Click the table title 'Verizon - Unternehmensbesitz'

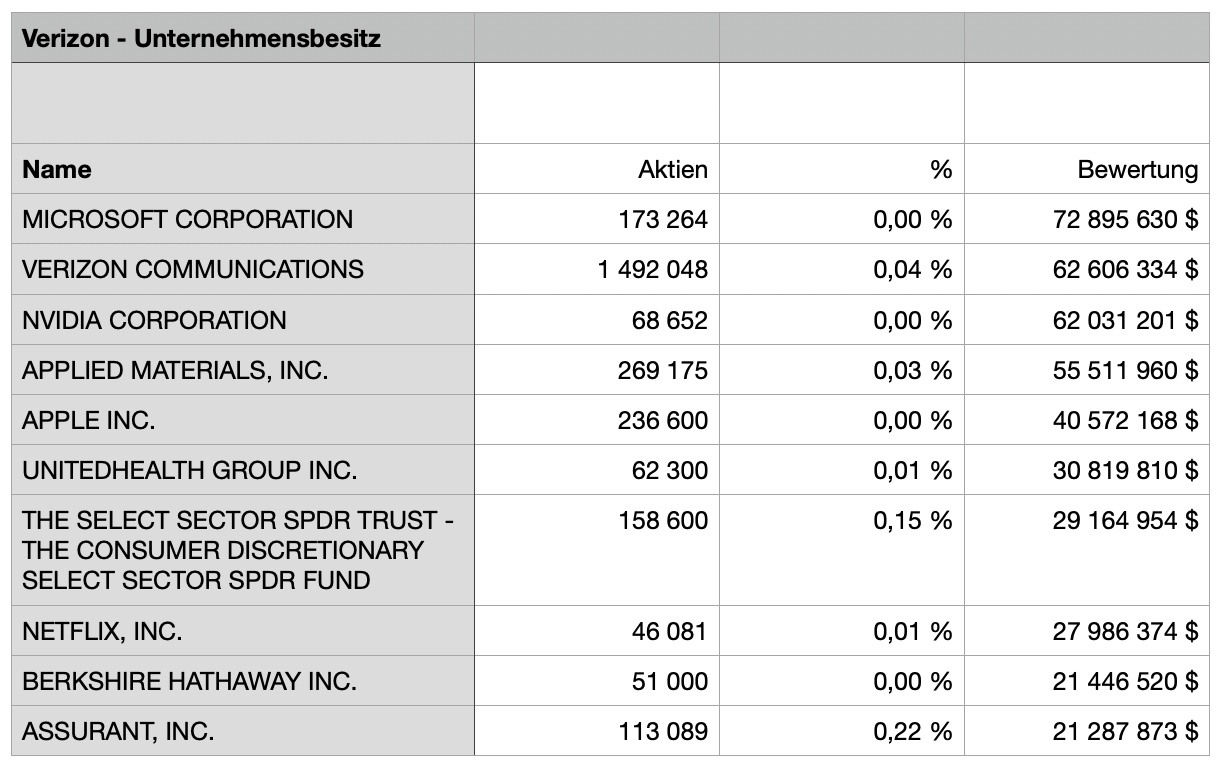(201, 40)
